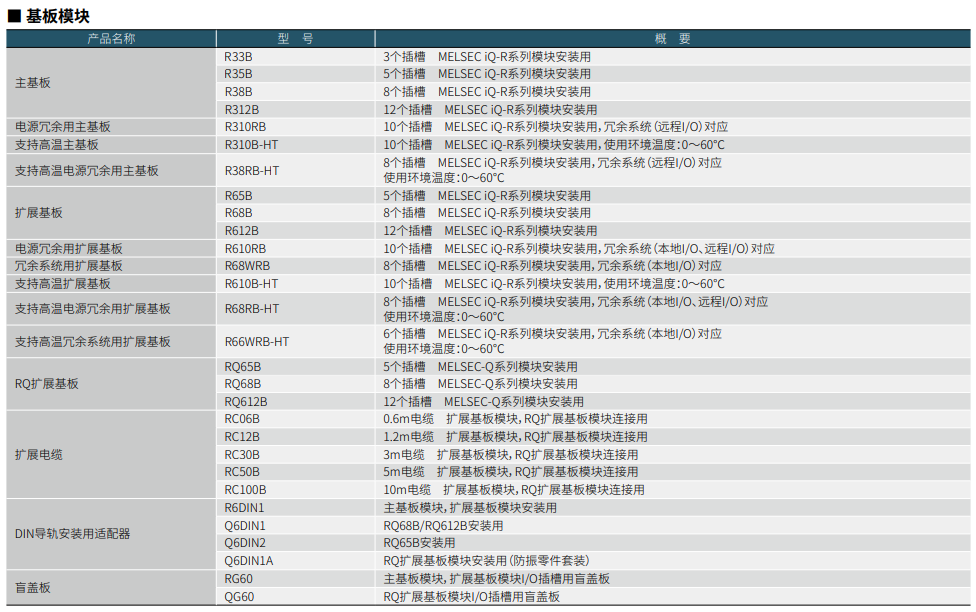Click model R38RB-HT
Viewport: 976px width, 612px height.
[251, 171]
